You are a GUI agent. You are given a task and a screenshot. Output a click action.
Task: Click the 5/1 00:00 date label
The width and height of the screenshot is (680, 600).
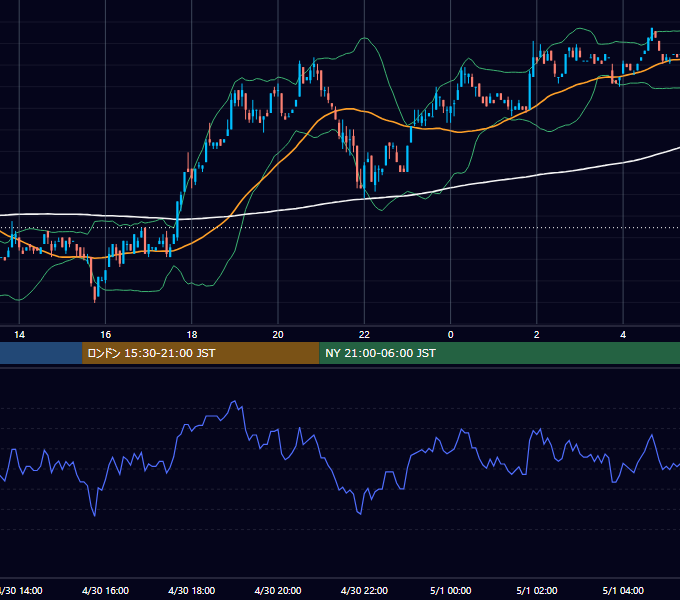click(451, 590)
